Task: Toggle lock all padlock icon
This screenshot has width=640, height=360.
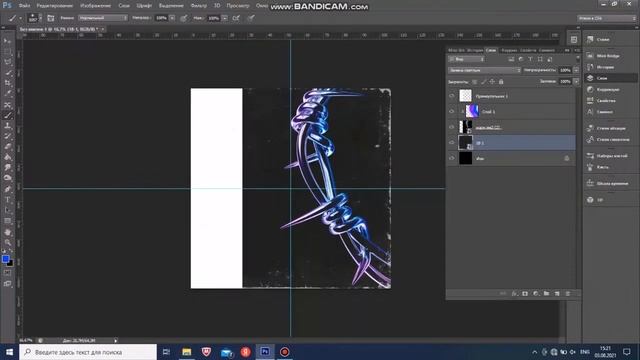Action: pos(501,82)
